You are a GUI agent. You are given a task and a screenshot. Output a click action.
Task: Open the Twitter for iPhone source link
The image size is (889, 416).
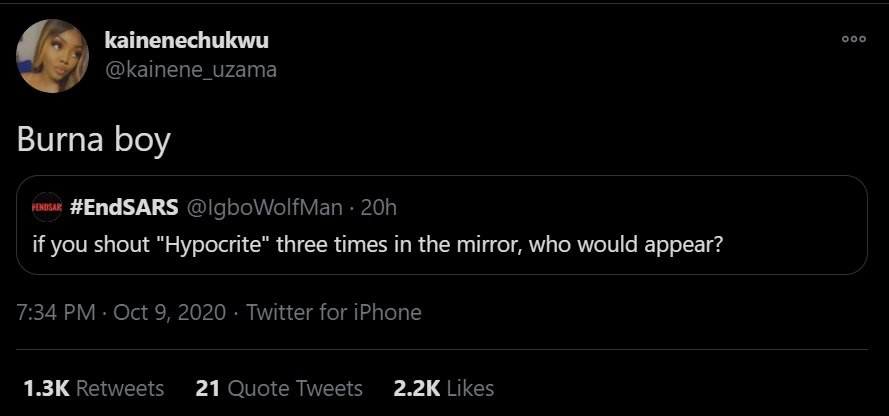333,312
